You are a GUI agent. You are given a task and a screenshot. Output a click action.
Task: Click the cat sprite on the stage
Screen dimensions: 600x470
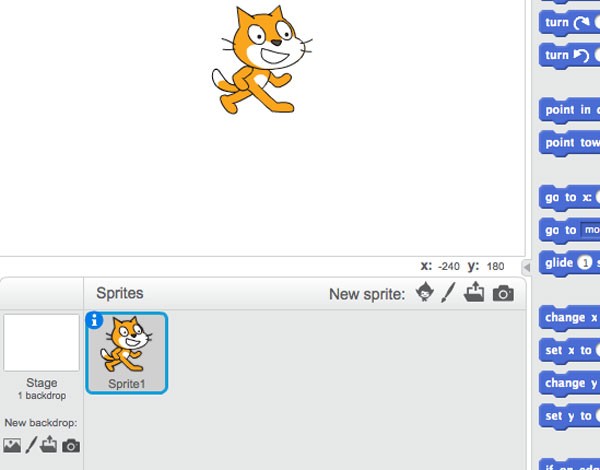pos(262,60)
